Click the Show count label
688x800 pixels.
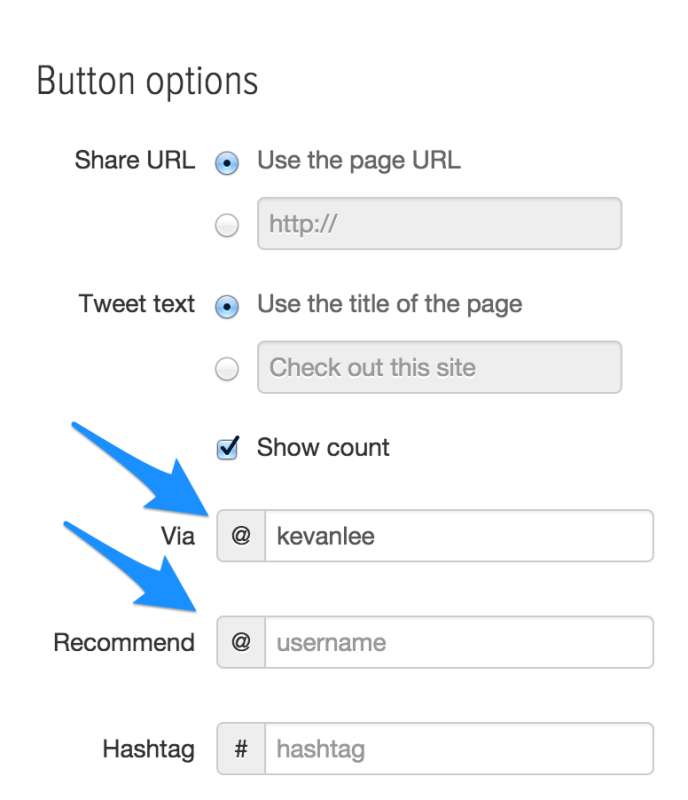click(x=323, y=447)
